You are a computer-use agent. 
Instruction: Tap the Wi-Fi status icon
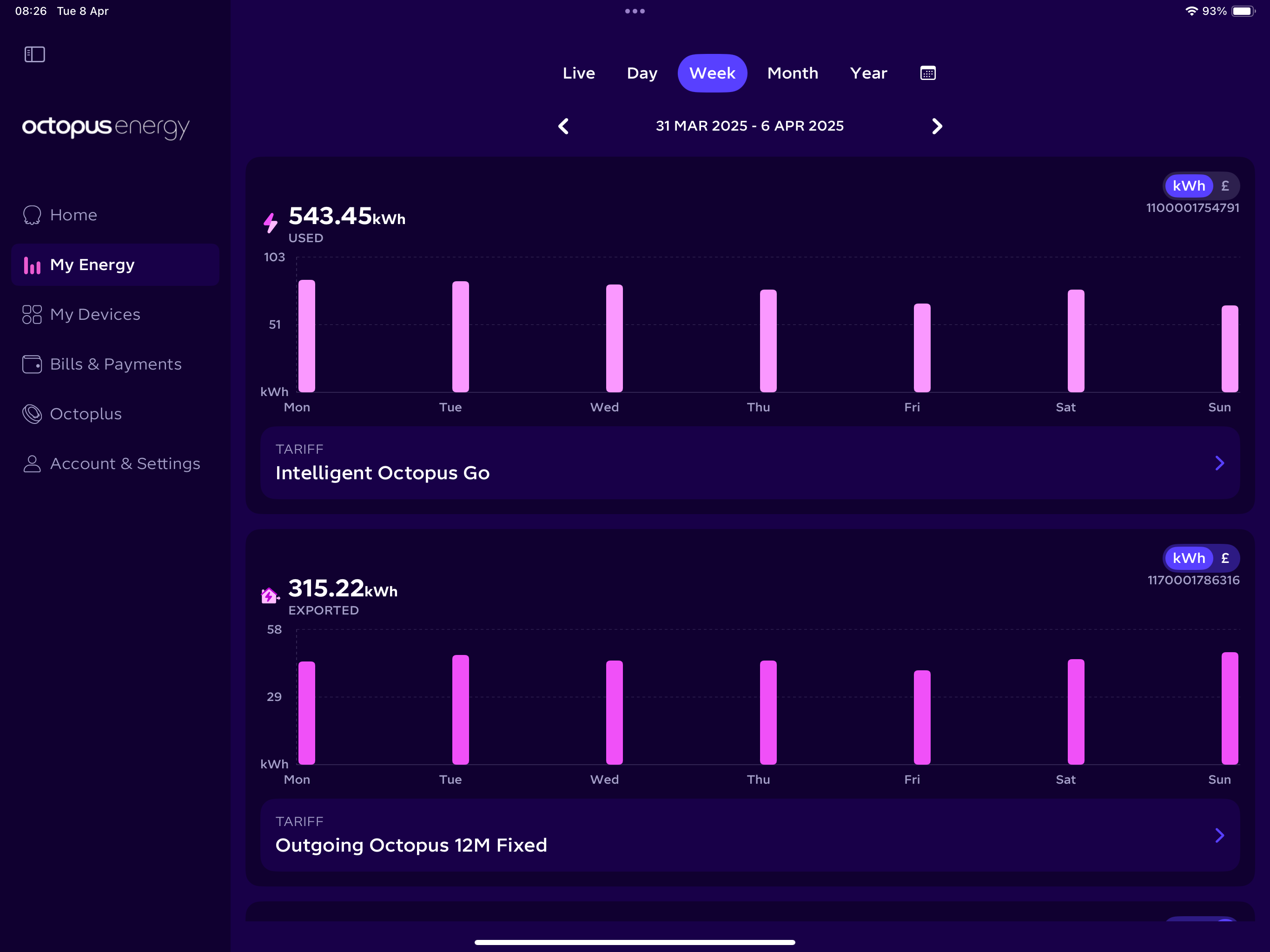(1191, 11)
